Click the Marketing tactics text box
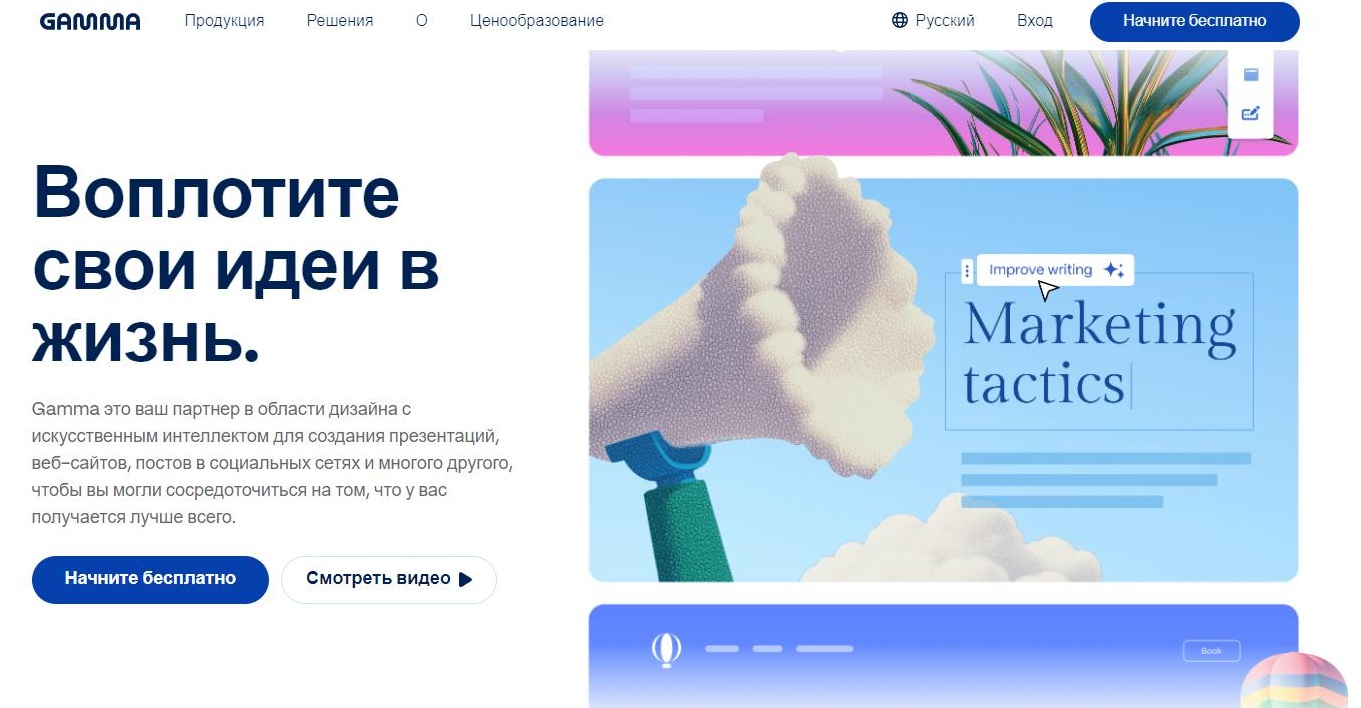This screenshot has width=1361, height=708. click(x=1099, y=352)
